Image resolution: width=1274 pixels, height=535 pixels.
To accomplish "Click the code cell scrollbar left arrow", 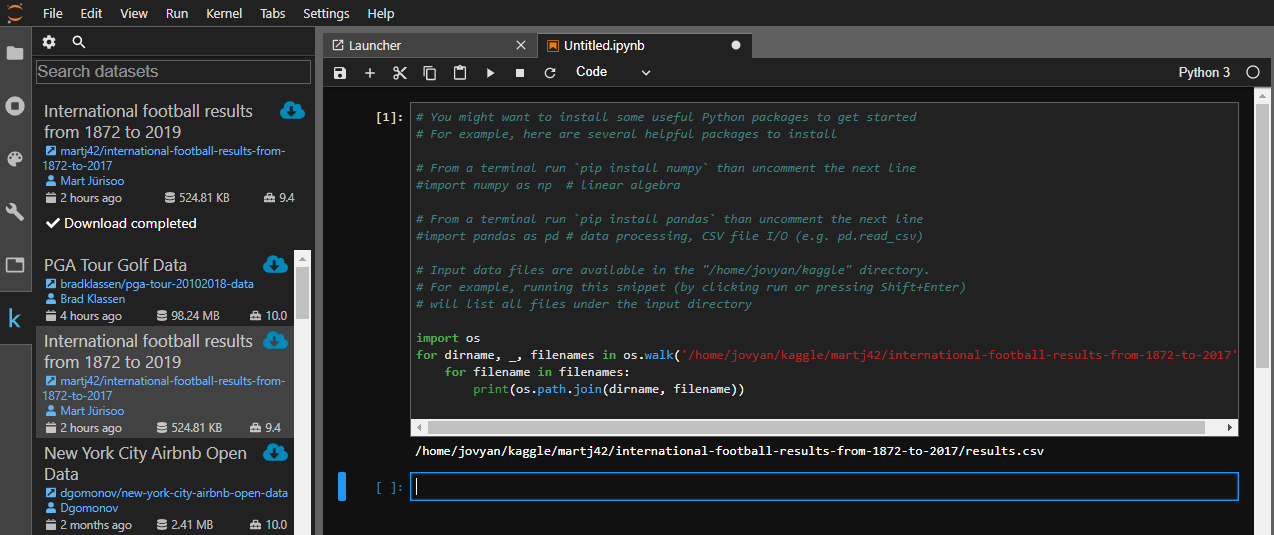I will pyautogui.click(x=419, y=427).
